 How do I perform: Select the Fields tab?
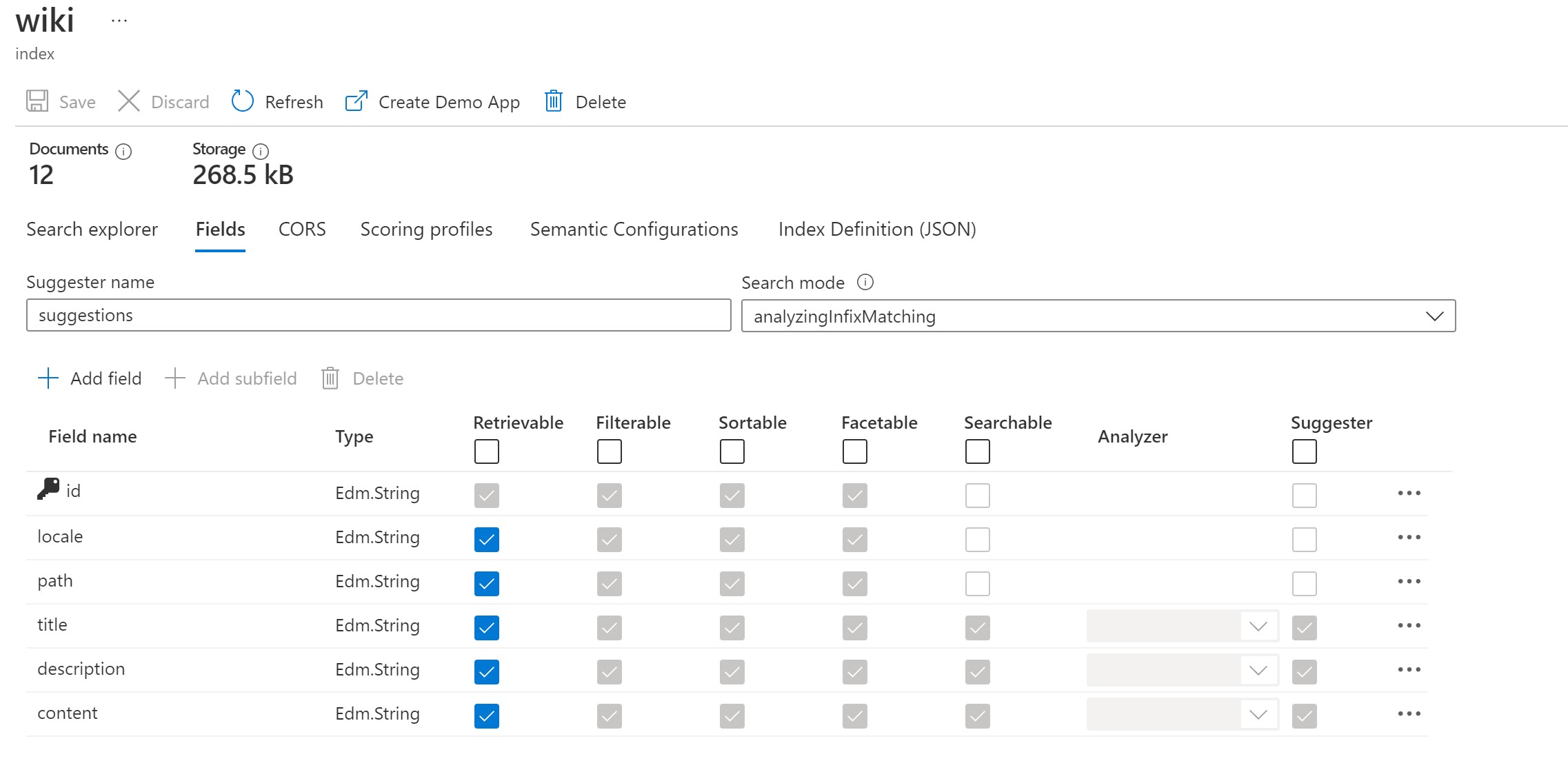coord(220,229)
